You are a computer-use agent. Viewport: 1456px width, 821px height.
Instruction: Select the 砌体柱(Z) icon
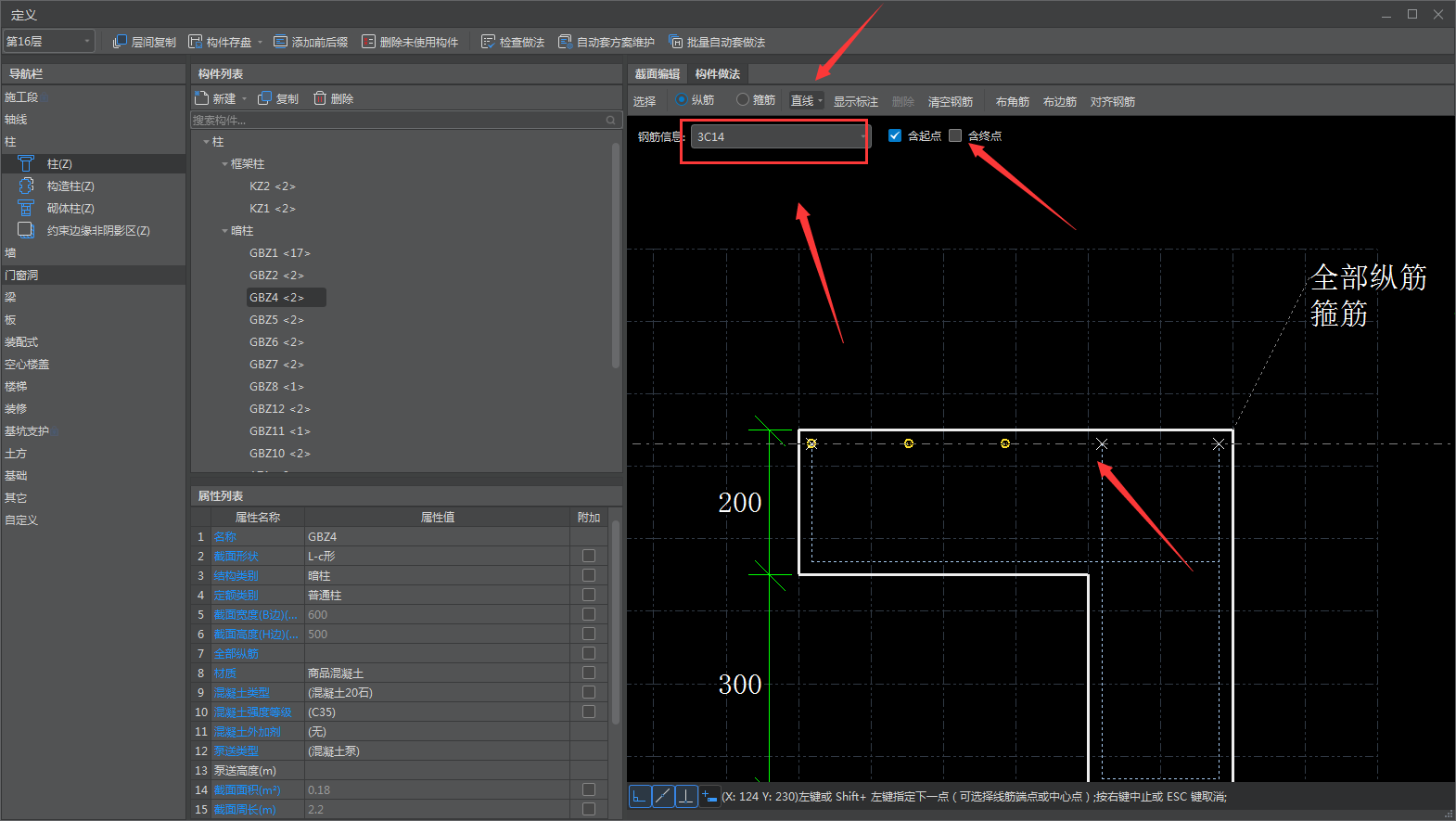point(26,208)
